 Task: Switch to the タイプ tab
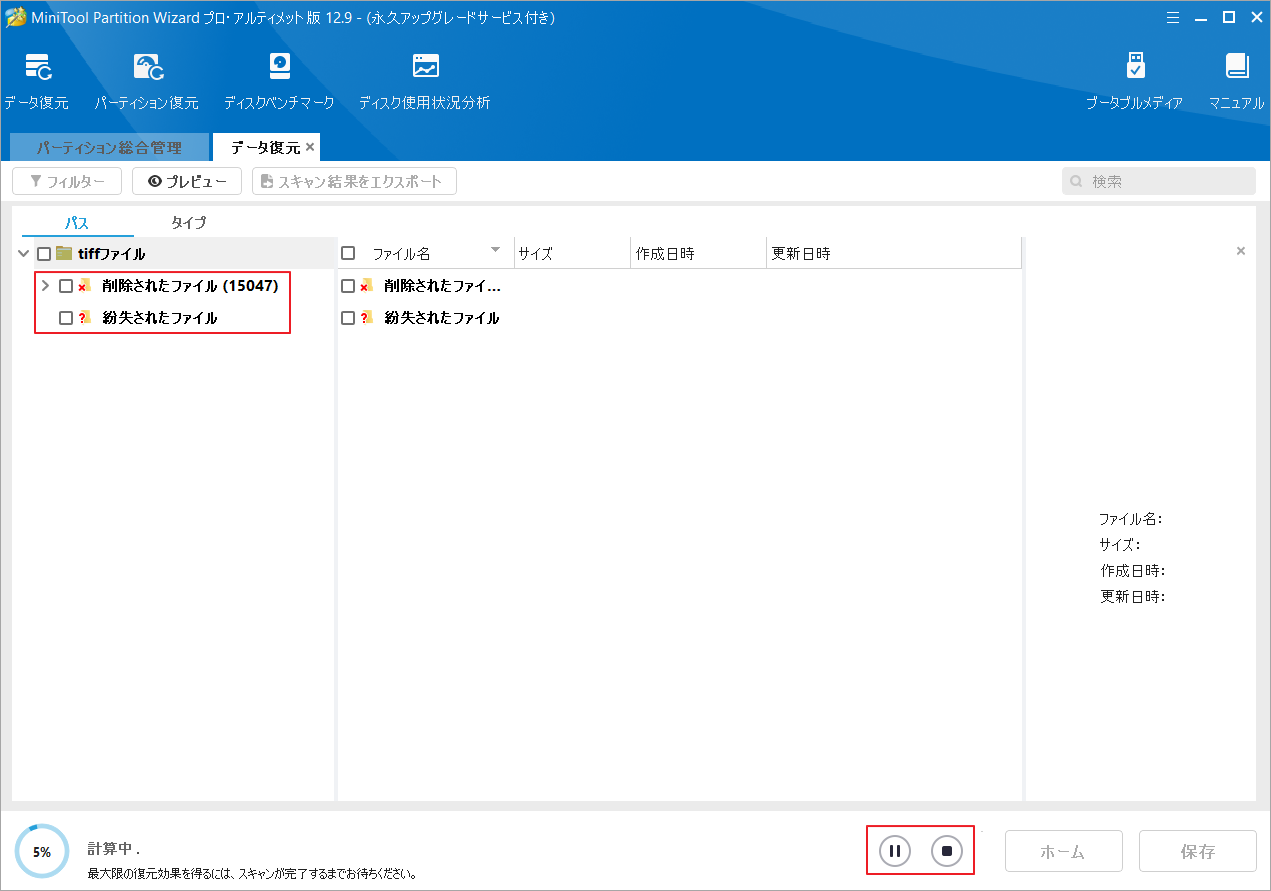pyautogui.click(x=186, y=222)
